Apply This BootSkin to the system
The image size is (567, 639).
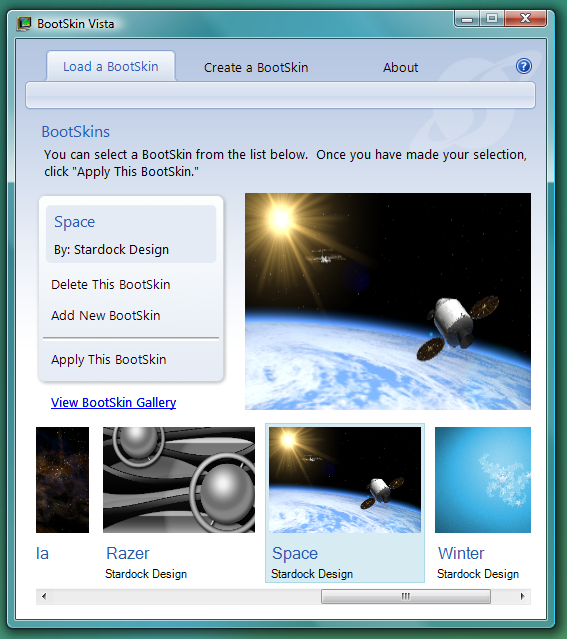108,359
